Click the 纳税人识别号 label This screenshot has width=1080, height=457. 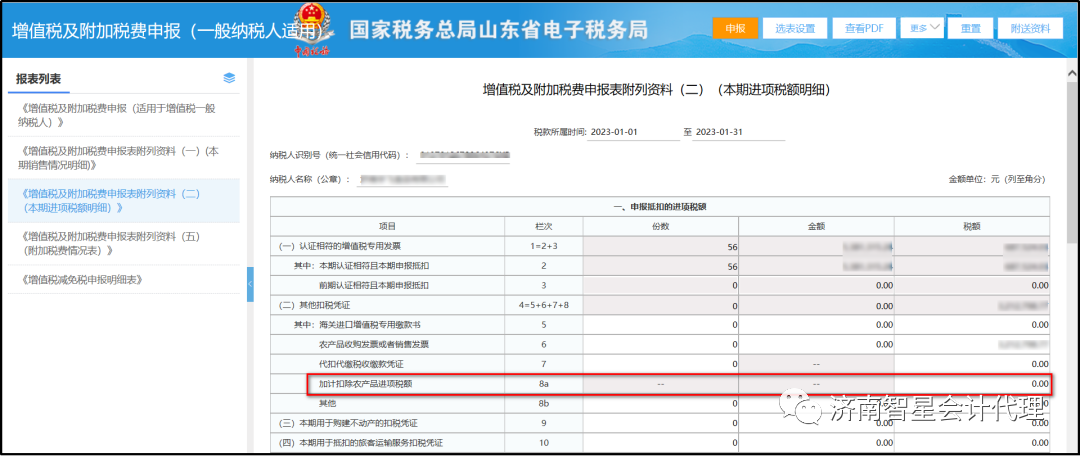tap(340, 155)
